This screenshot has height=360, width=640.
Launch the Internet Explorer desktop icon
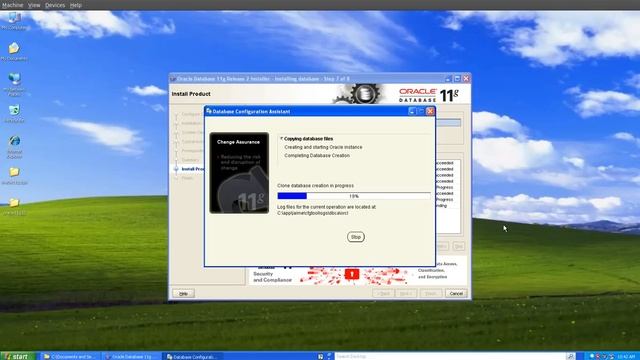click(x=14, y=147)
